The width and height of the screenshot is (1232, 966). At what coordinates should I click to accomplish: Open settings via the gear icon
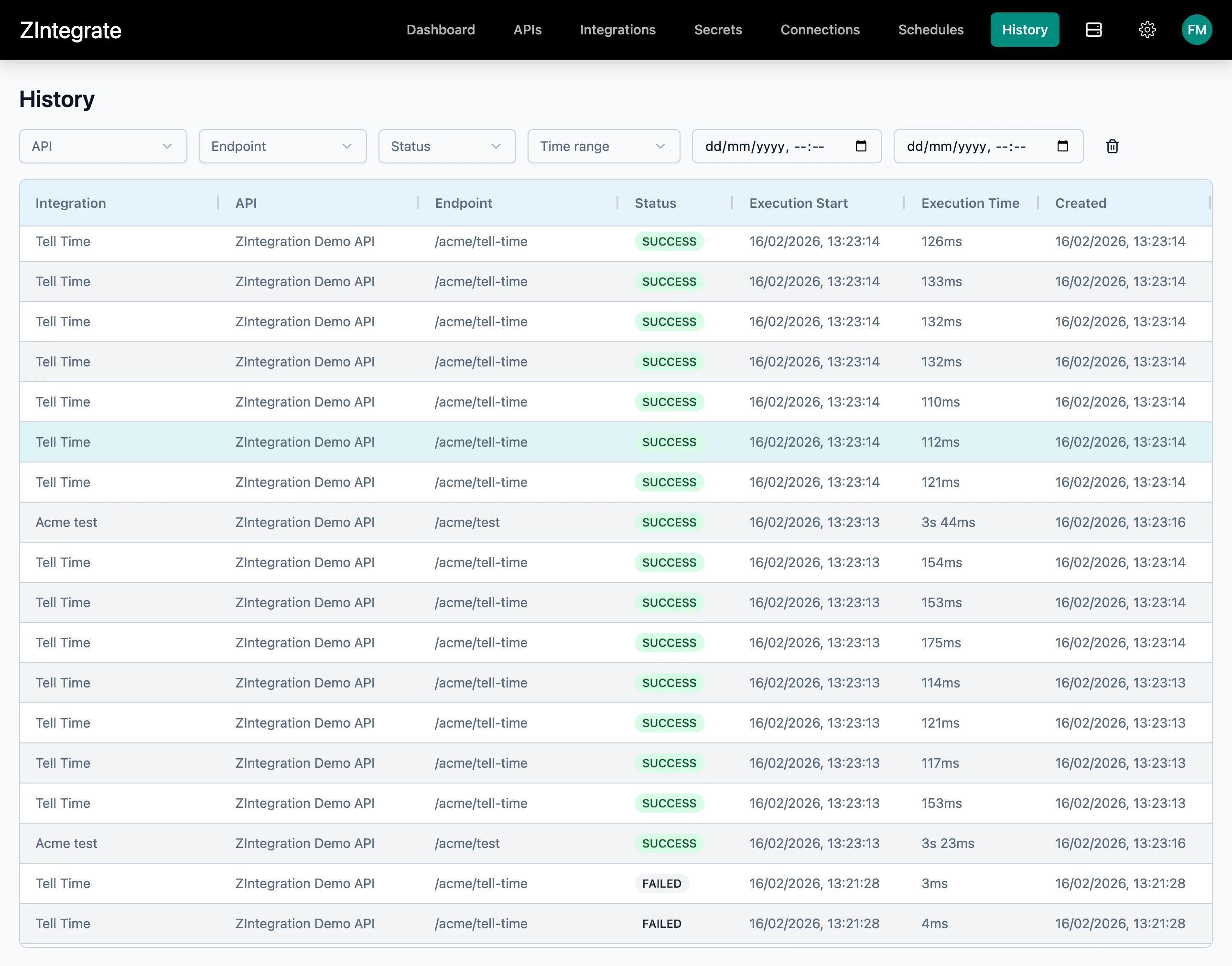click(x=1146, y=30)
